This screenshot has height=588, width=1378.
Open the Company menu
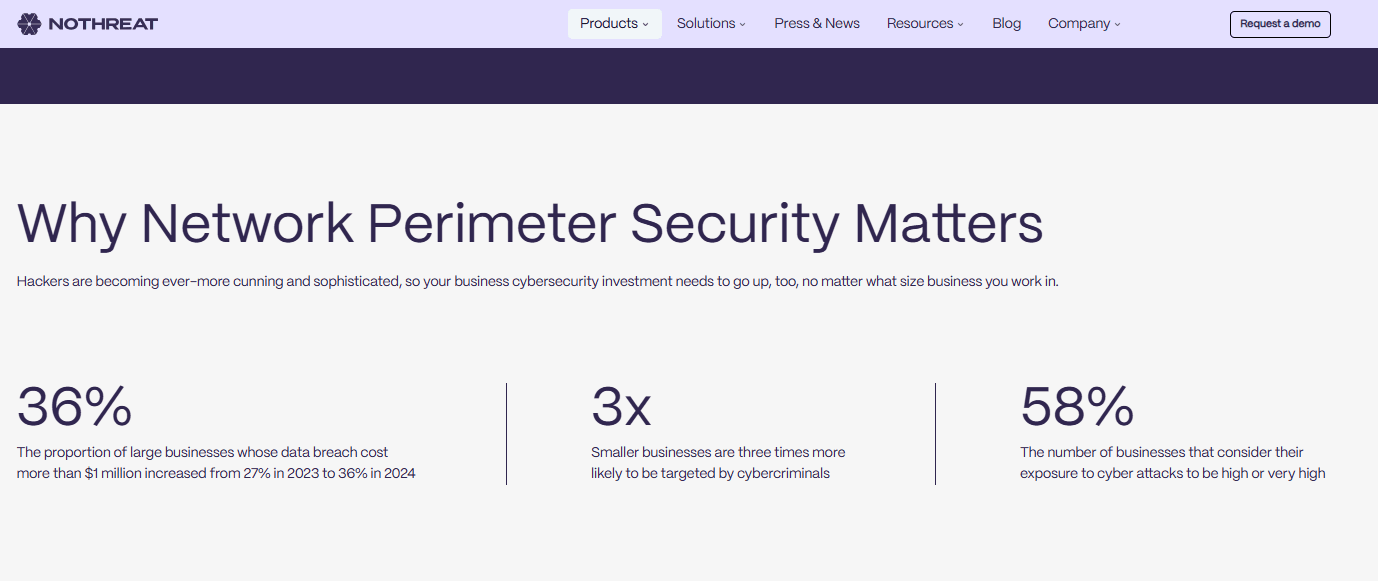(x=1078, y=24)
